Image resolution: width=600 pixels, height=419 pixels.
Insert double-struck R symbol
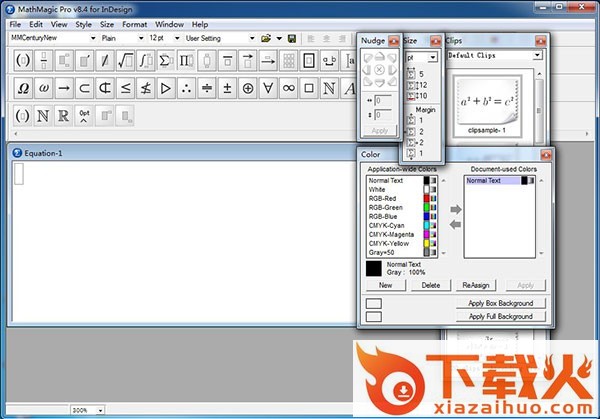tap(64, 116)
